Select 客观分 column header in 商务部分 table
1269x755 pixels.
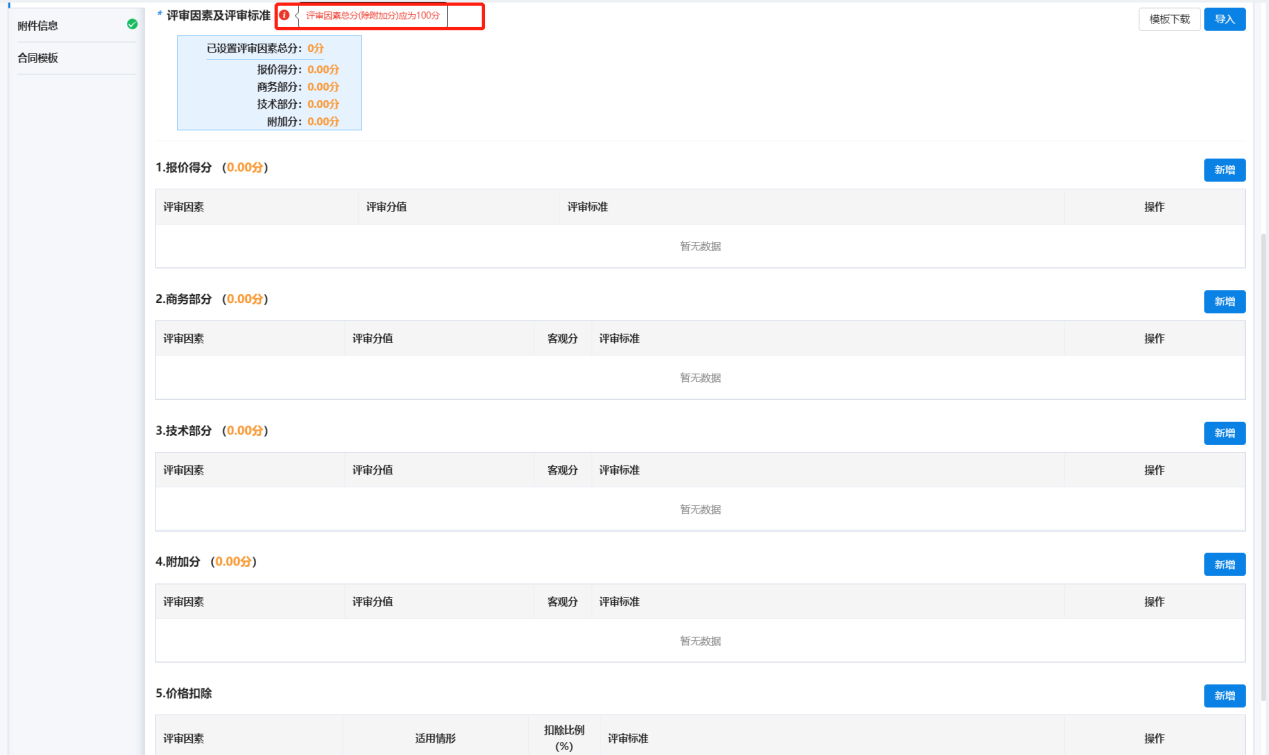pos(562,339)
